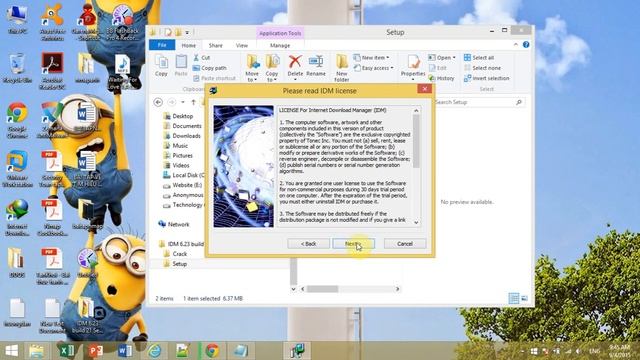Open Excel from the taskbar
640x360 pixels.
coord(66,351)
